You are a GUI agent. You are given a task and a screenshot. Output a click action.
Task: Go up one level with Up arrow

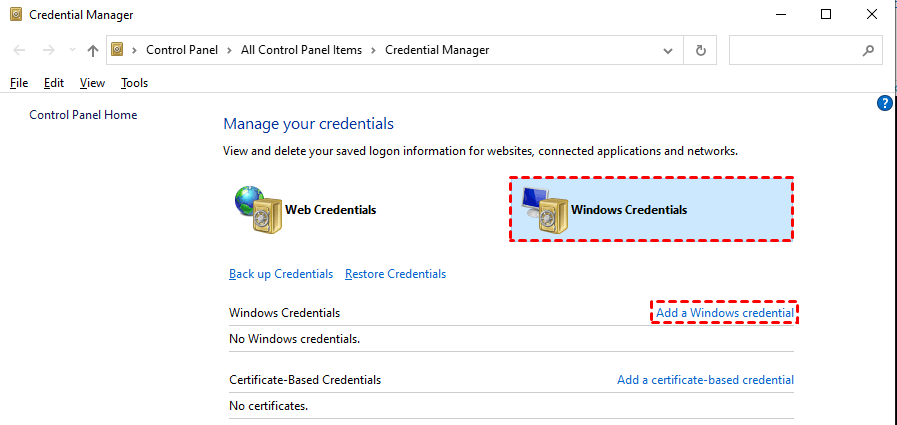(93, 50)
